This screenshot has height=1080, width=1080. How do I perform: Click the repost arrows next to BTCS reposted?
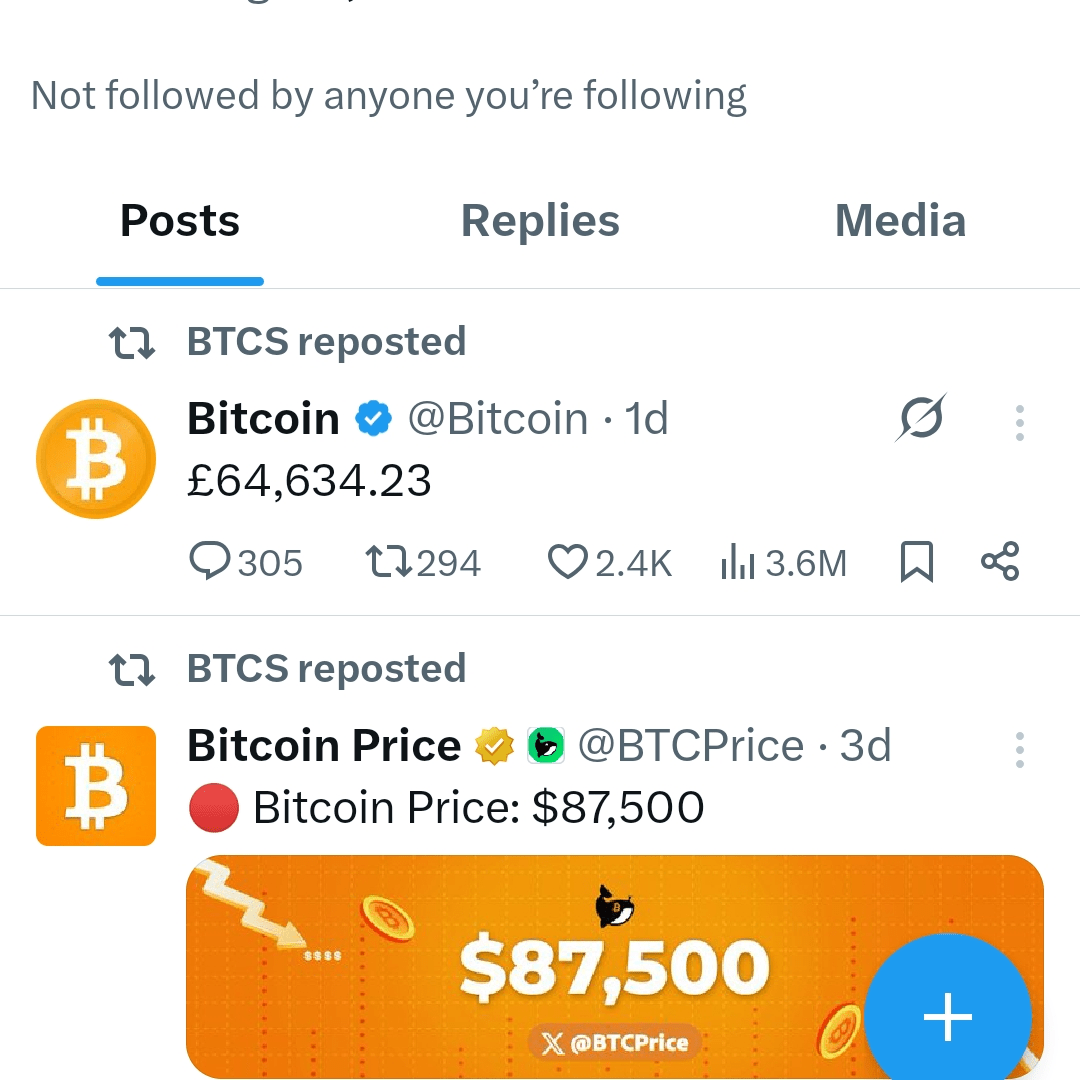coord(131,340)
